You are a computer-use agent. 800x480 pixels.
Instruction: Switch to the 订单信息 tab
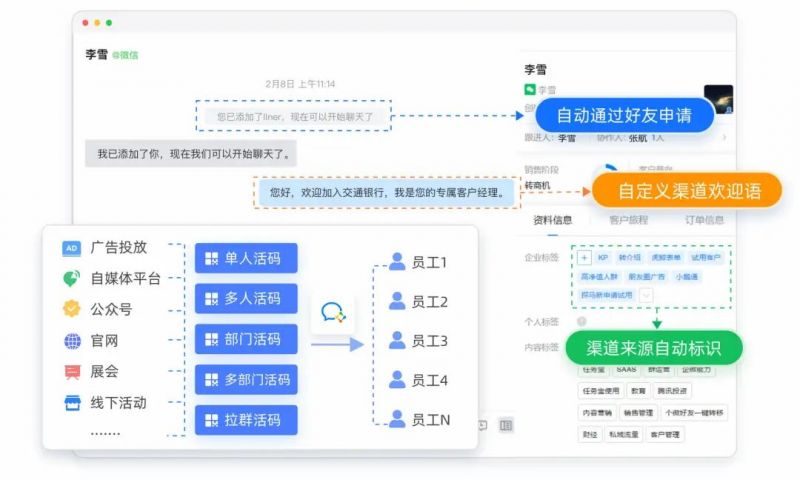[704, 220]
